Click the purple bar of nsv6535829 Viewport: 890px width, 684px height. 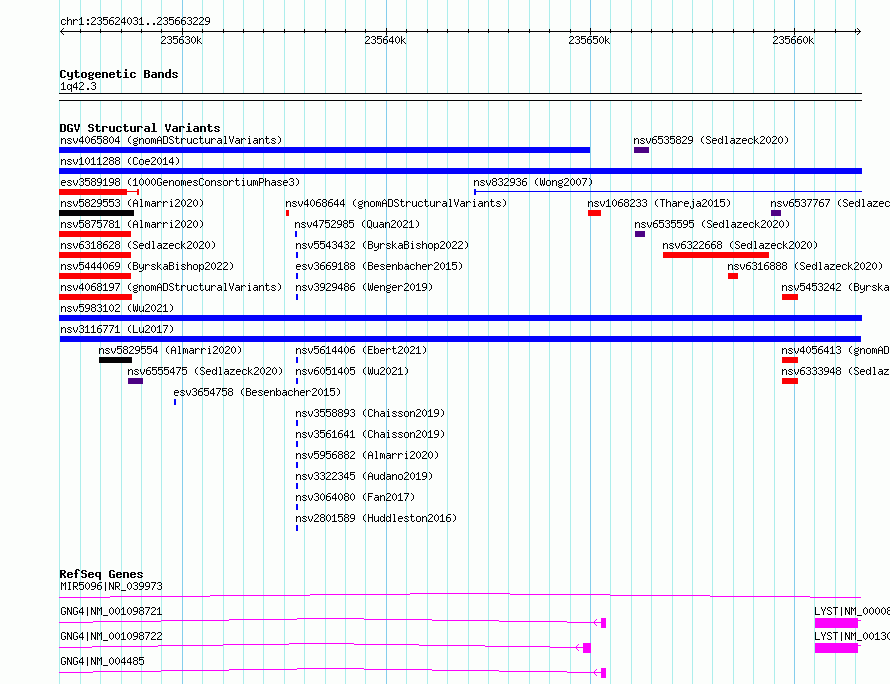tap(641, 150)
